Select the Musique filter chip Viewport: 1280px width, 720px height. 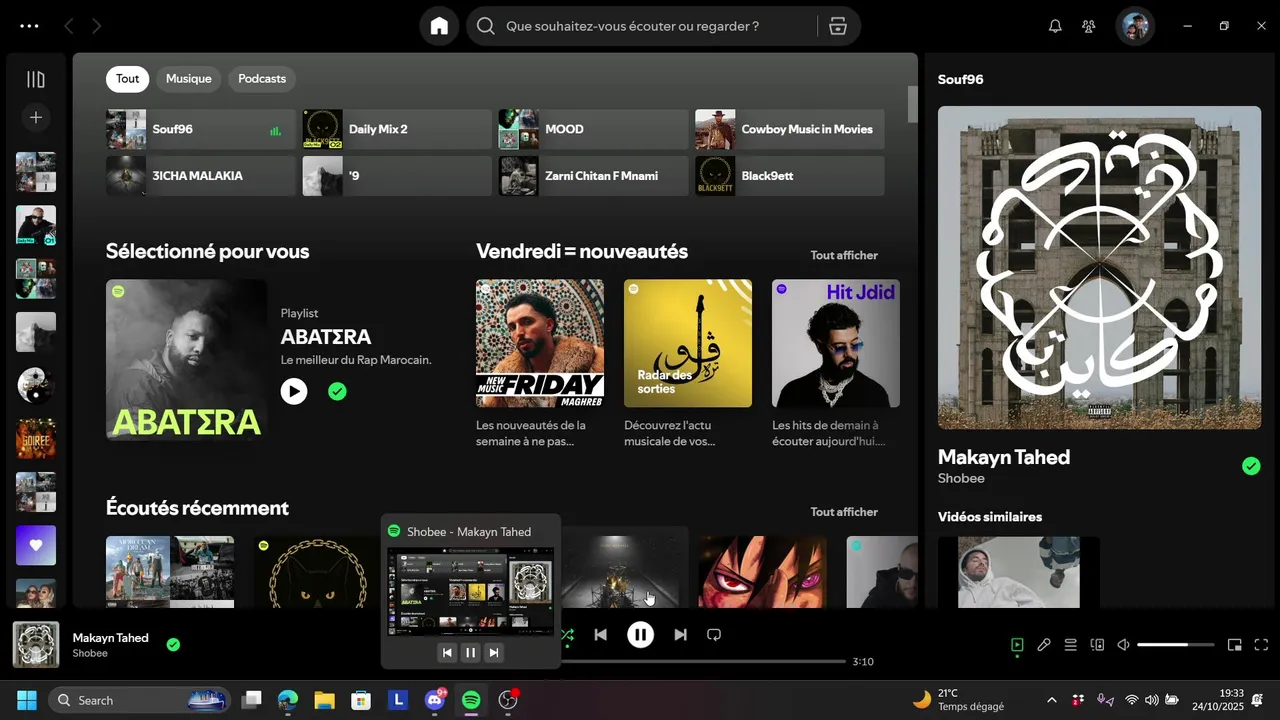188,79
